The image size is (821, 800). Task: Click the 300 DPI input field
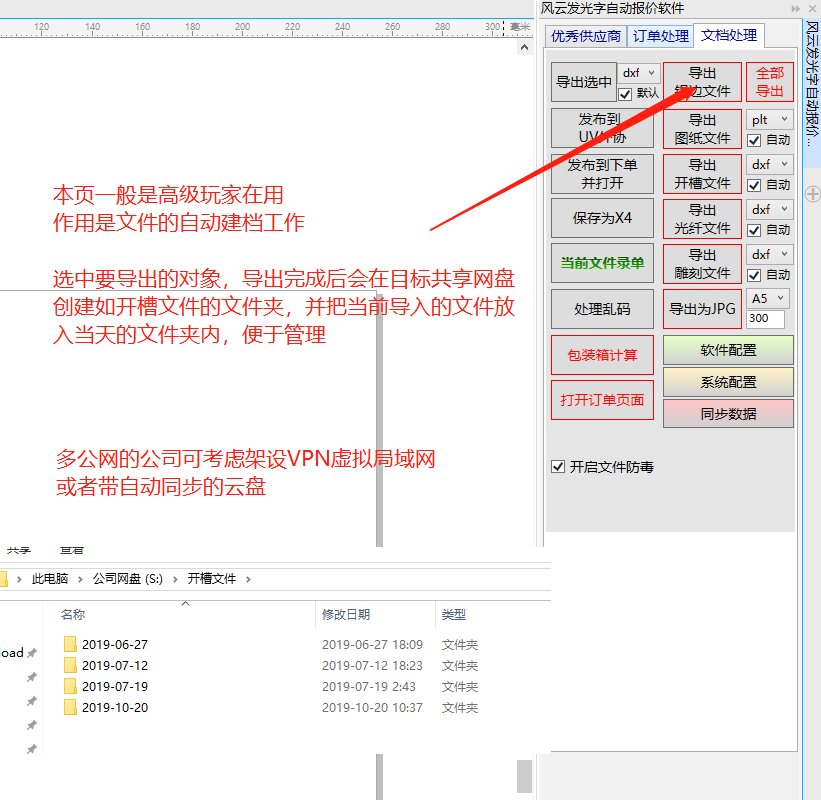(x=765, y=319)
